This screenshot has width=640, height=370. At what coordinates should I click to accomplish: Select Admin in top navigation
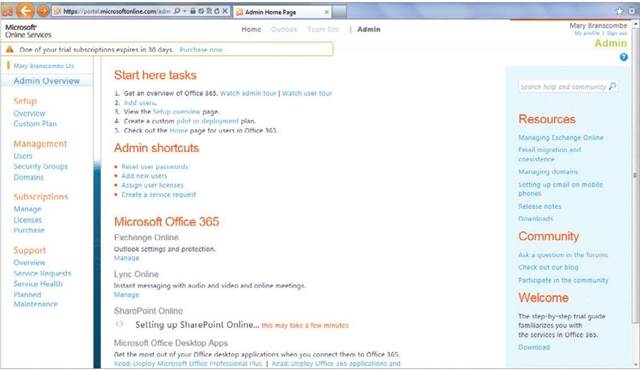pyautogui.click(x=369, y=29)
